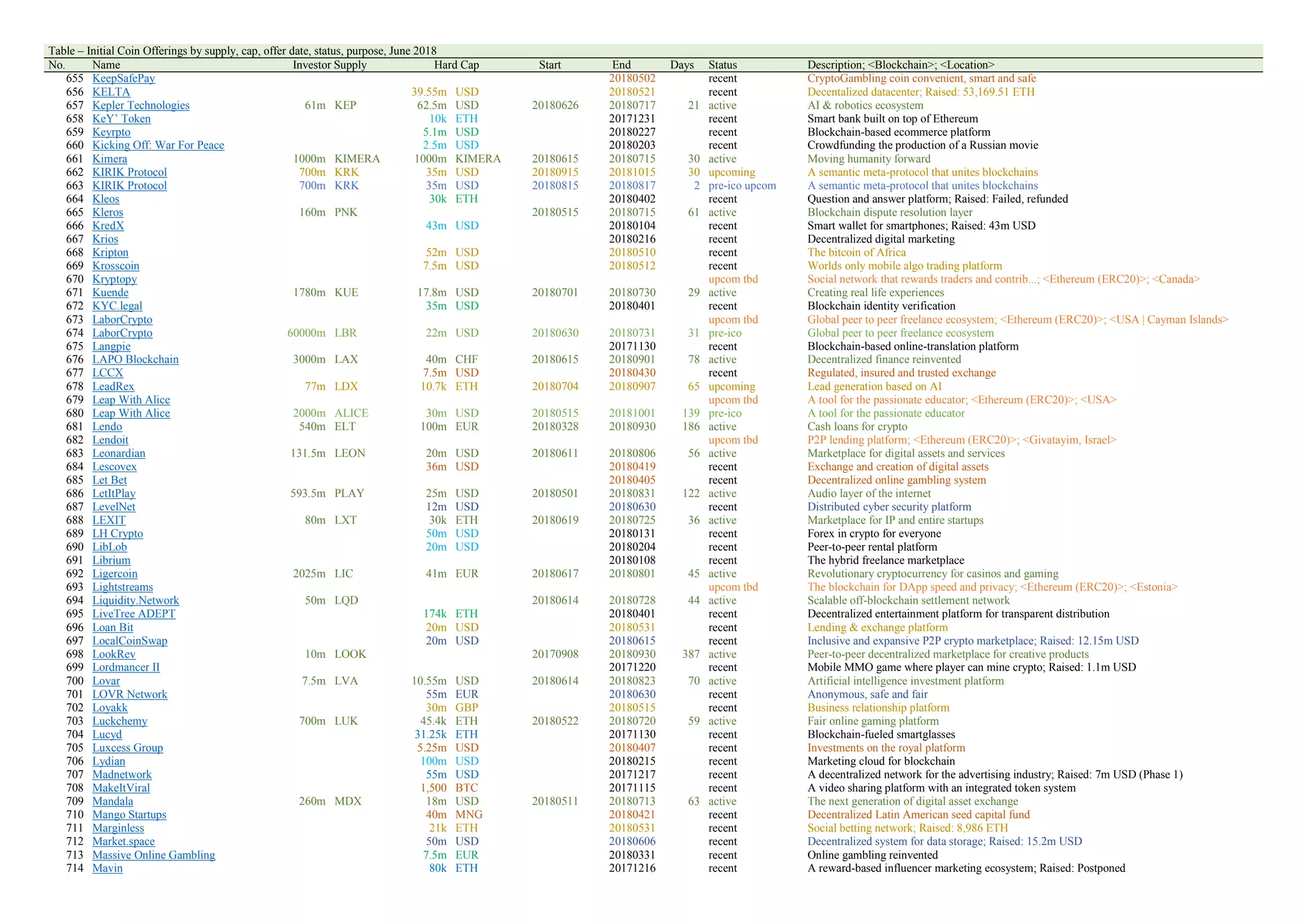Screen dimensions: 1307x924
Task: Click the Kleros name link
Action: [107, 212]
